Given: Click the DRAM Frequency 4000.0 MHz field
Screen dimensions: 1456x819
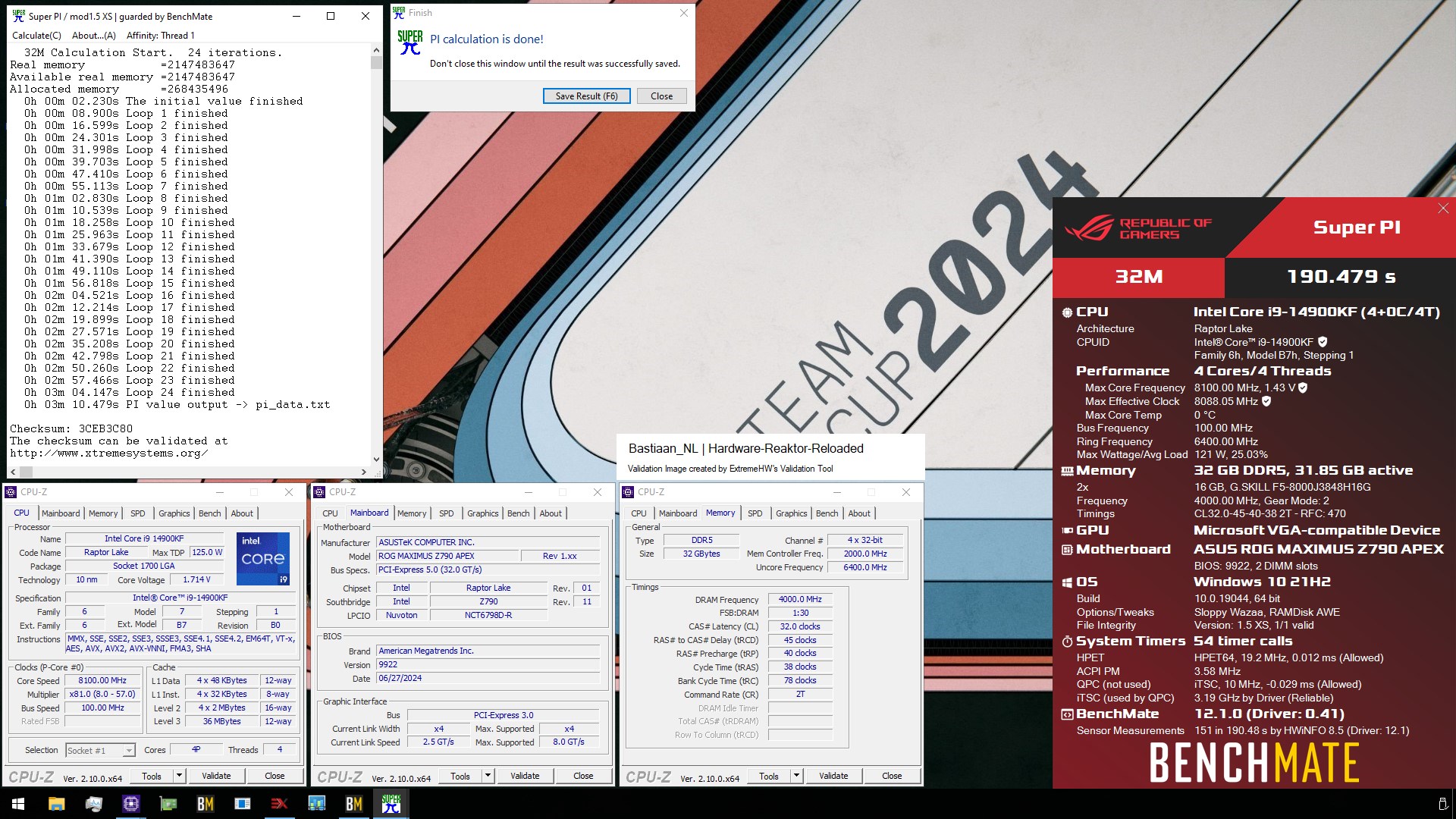Looking at the screenshot, I should pos(801,600).
